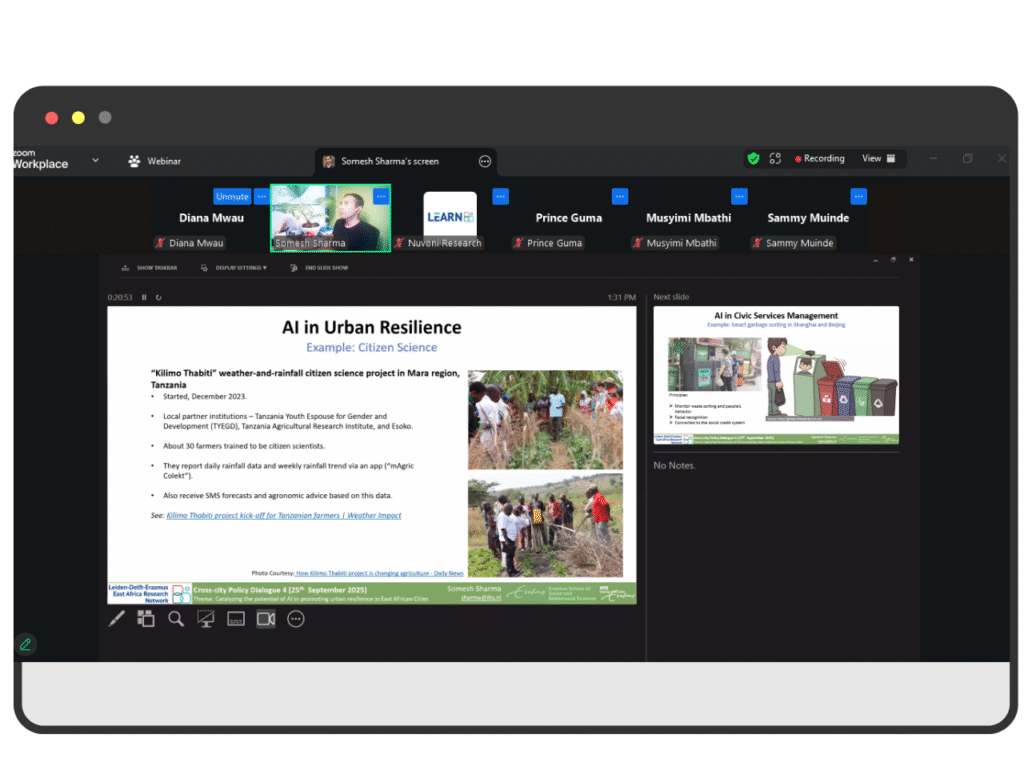Click the zoom magnifier in presenter view
The height and width of the screenshot is (770, 1024).
(x=176, y=619)
